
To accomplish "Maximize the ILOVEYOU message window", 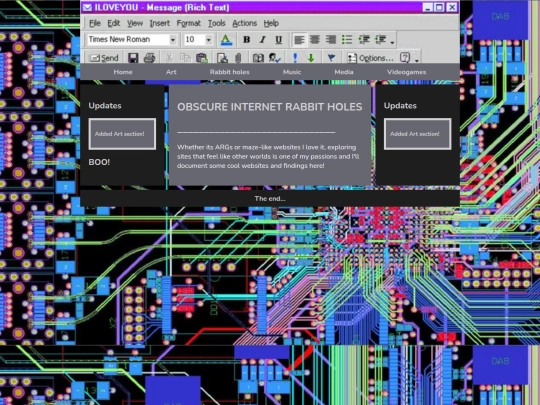I will click(x=439, y=7).
